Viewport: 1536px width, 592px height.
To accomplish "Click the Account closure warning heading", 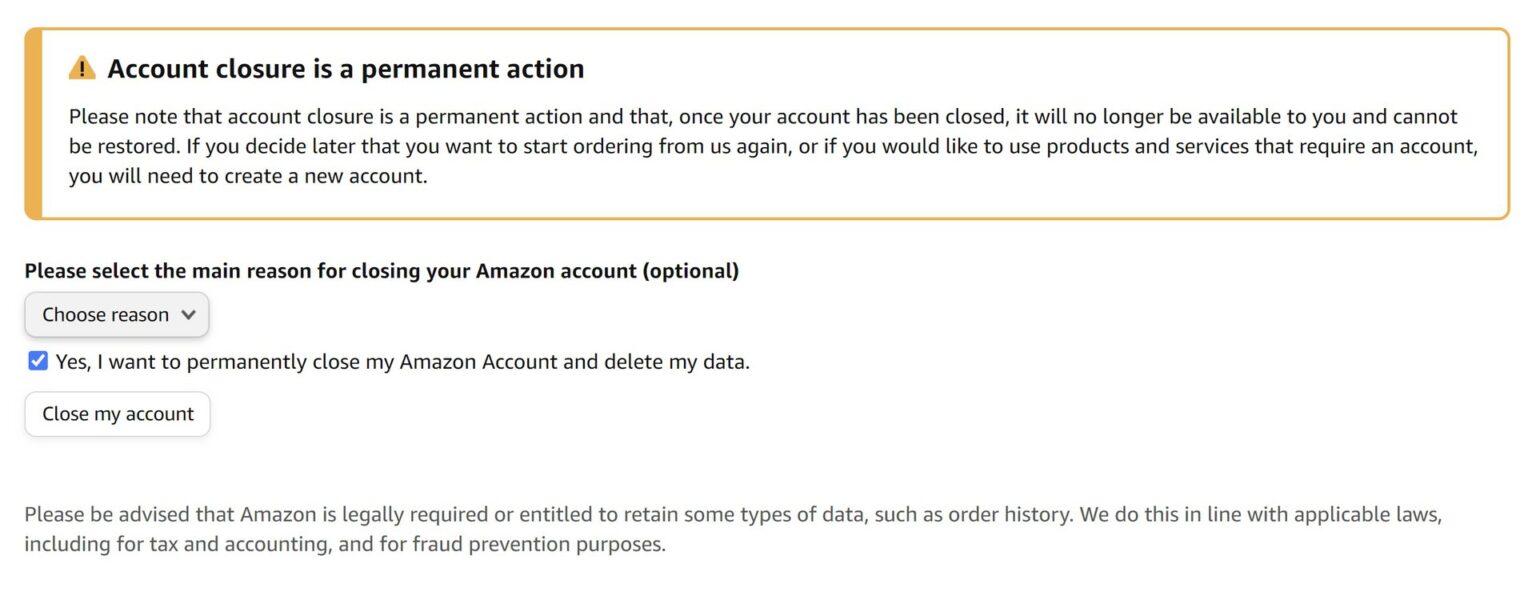I will pyautogui.click(x=348, y=68).
